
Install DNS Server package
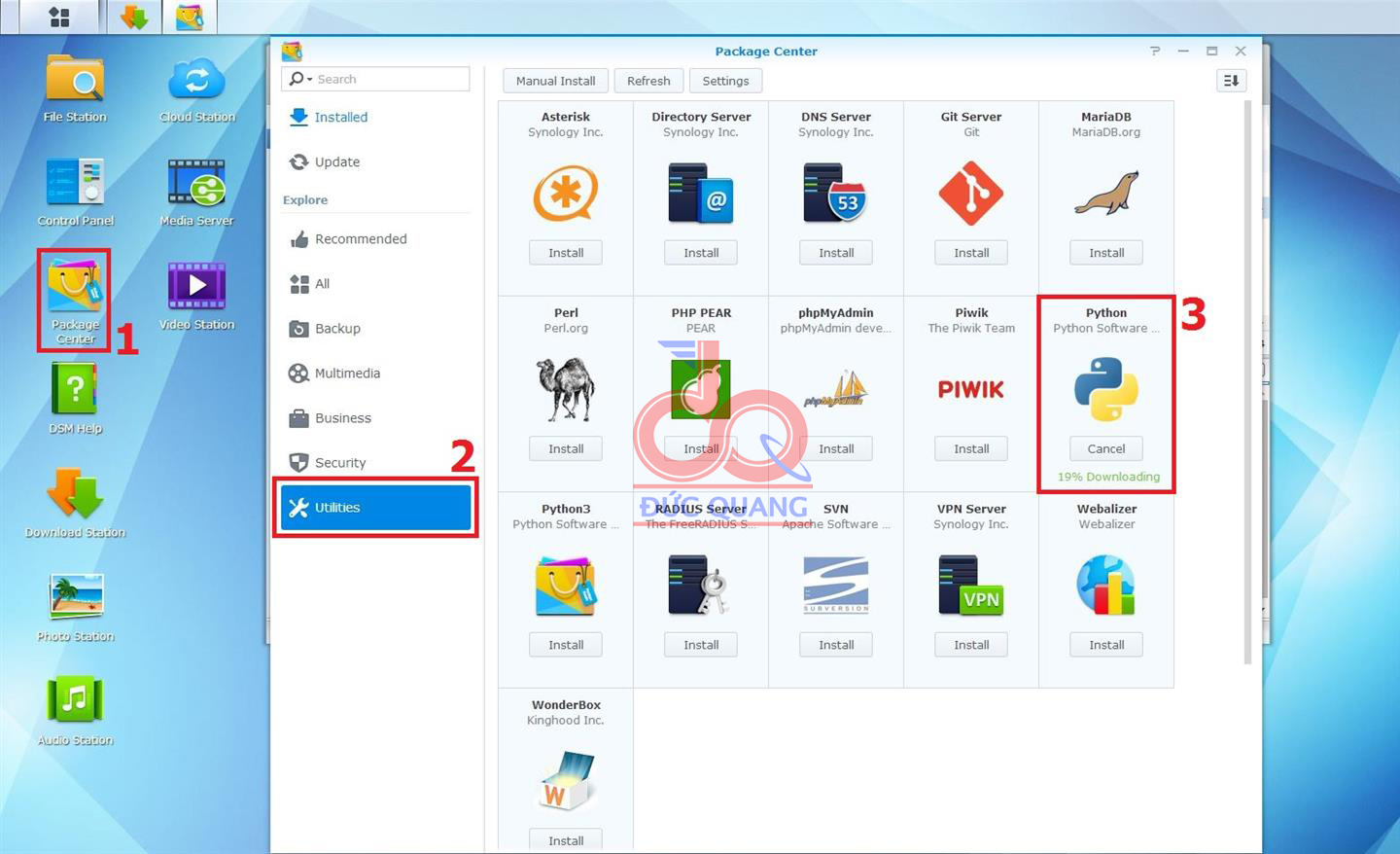(836, 253)
